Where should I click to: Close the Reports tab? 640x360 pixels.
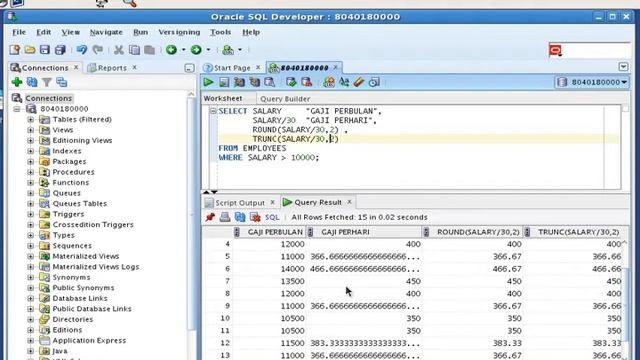tap(134, 67)
